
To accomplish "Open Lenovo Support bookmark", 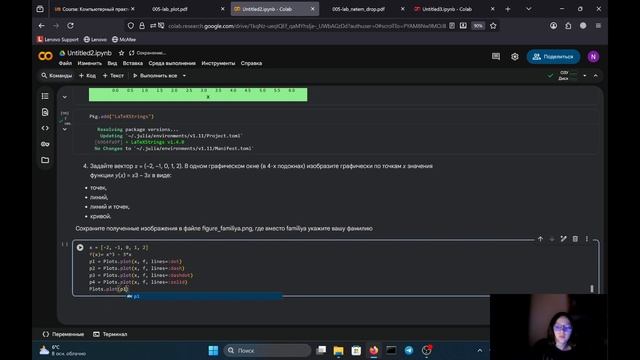I will coord(58,40).
